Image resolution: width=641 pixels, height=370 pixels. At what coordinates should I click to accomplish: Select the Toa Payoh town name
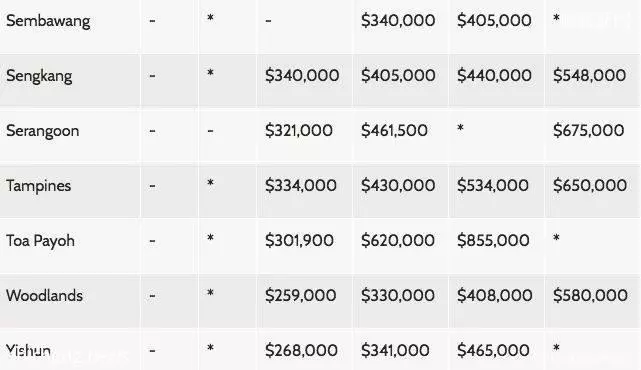point(40,241)
